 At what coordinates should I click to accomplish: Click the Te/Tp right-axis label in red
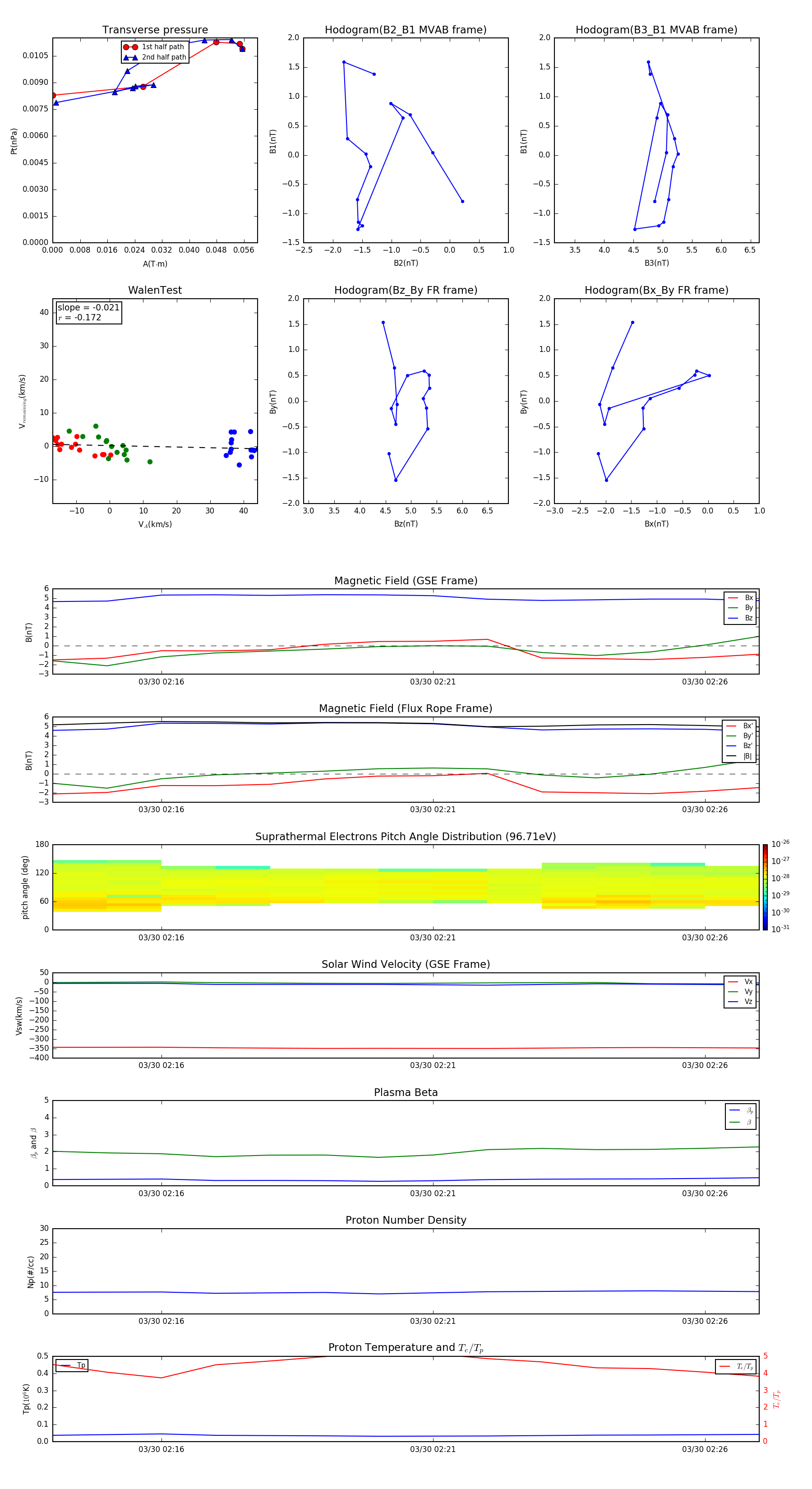click(776, 1399)
